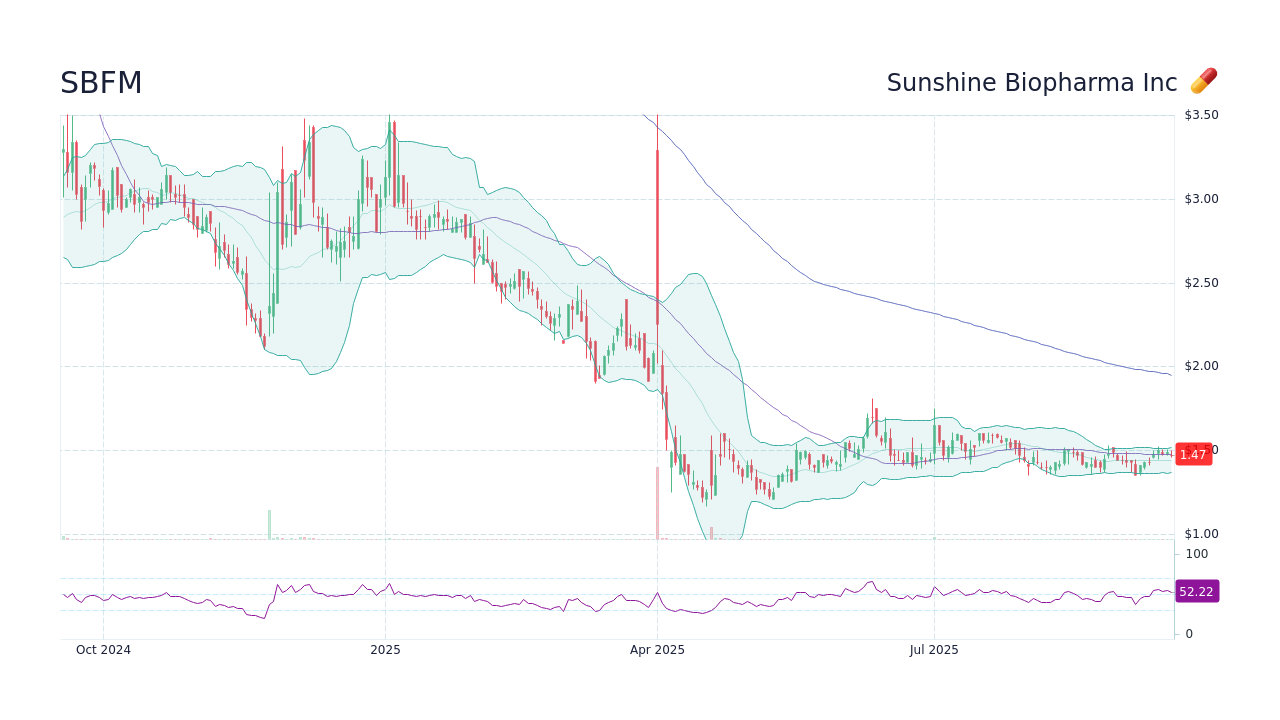Select the 2025 date axis label
Screen dimensions: 1280x720
(x=385, y=650)
